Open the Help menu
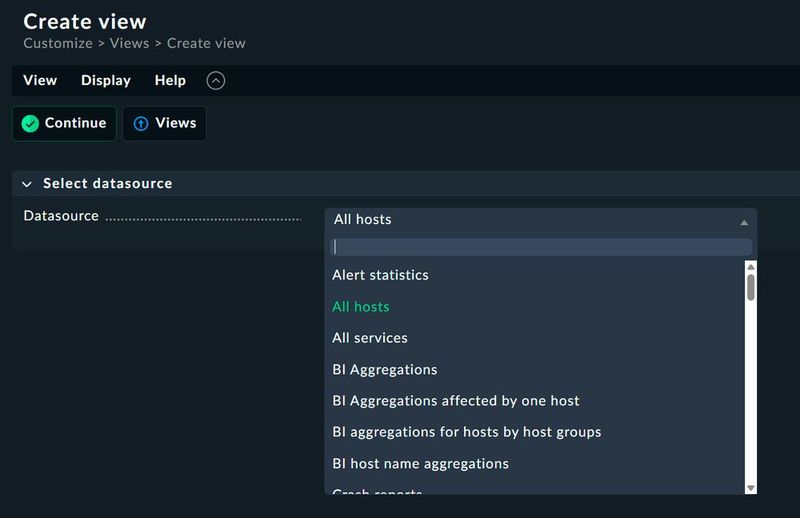The image size is (800, 518). click(x=170, y=81)
